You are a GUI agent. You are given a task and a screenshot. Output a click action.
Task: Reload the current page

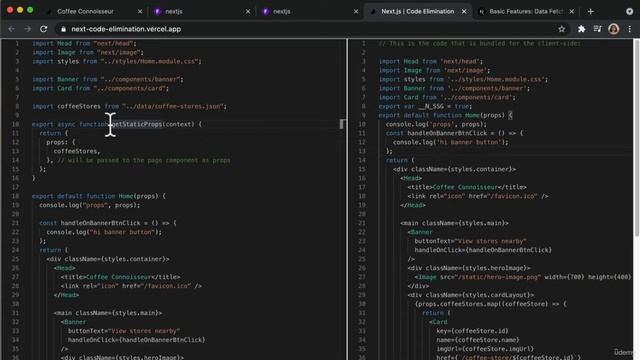click(x=44, y=29)
